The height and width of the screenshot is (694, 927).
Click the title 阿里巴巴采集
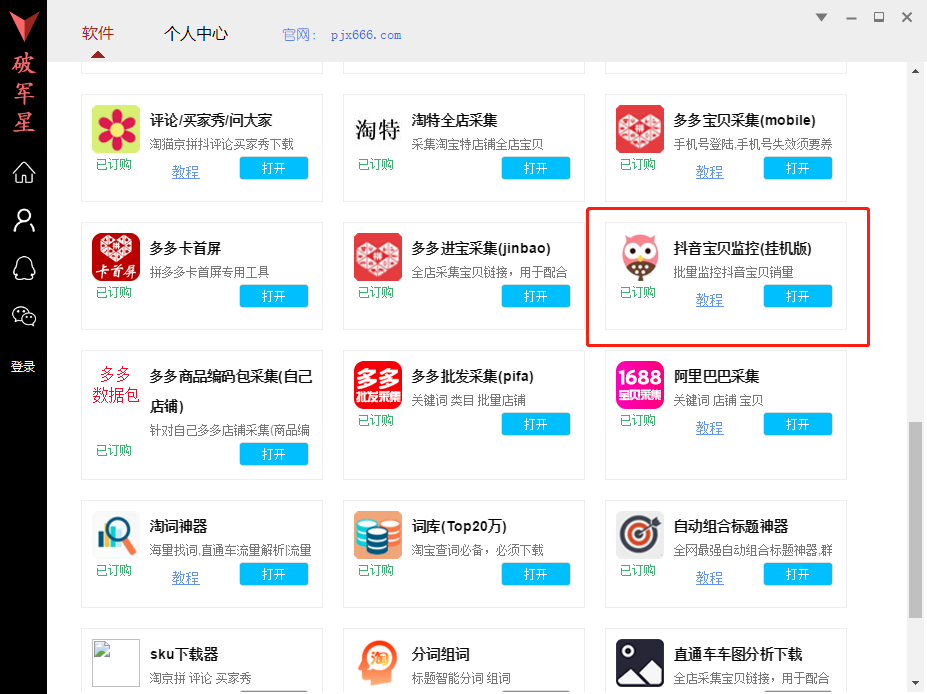[x=717, y=377]
